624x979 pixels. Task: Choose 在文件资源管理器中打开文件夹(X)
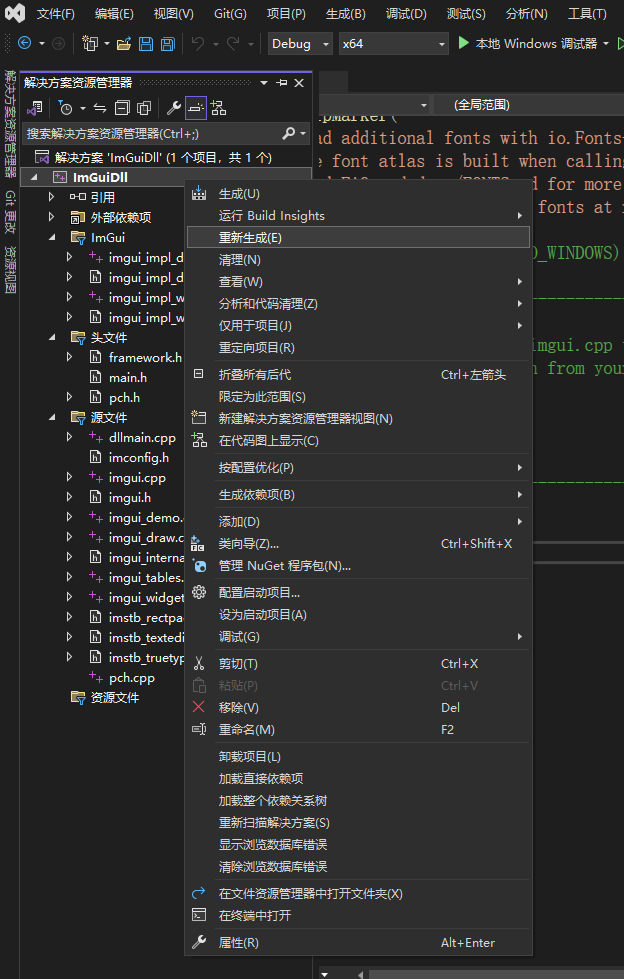(359, 893)
